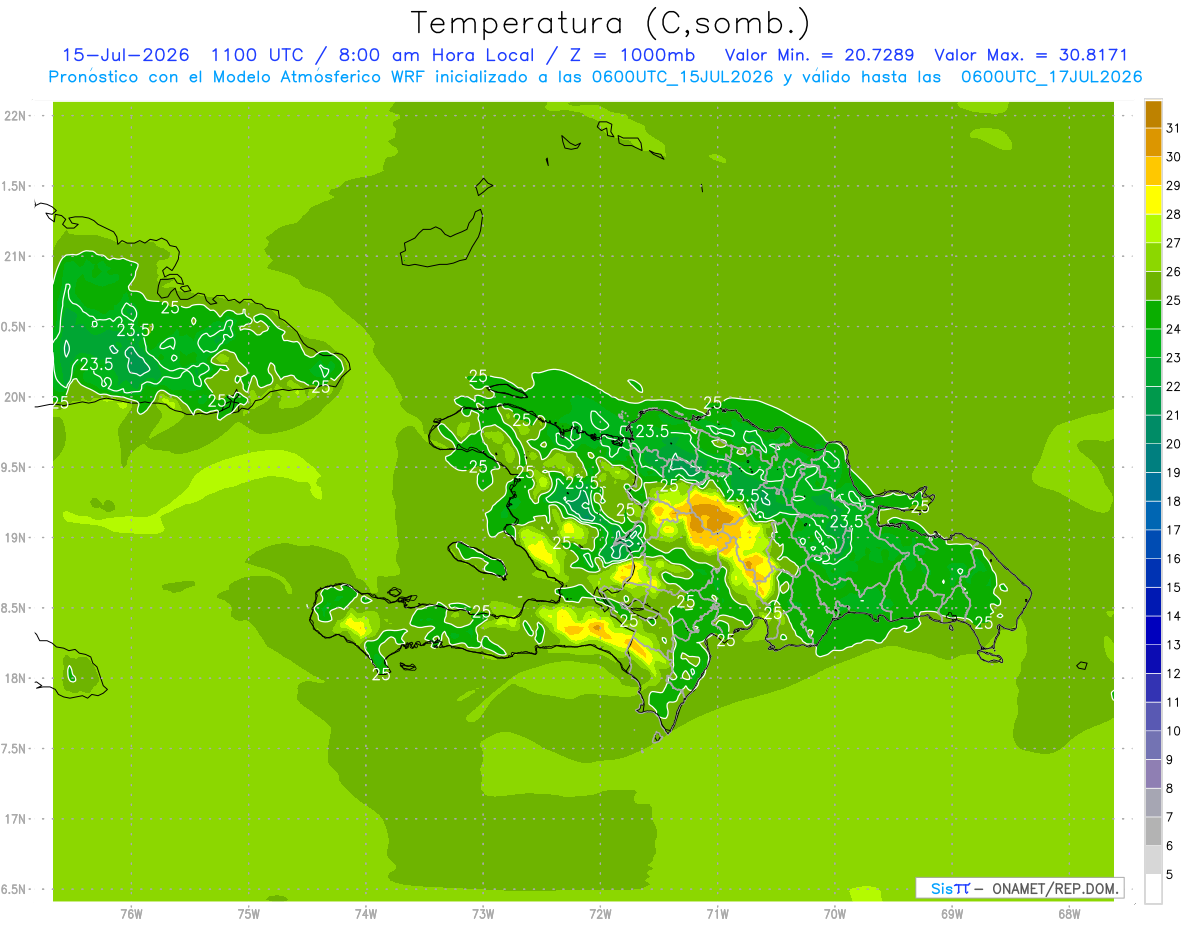This screenshot has height=927, width=1200.
Task: Click the '1100 UTC' time label
Action: [257, 55]
